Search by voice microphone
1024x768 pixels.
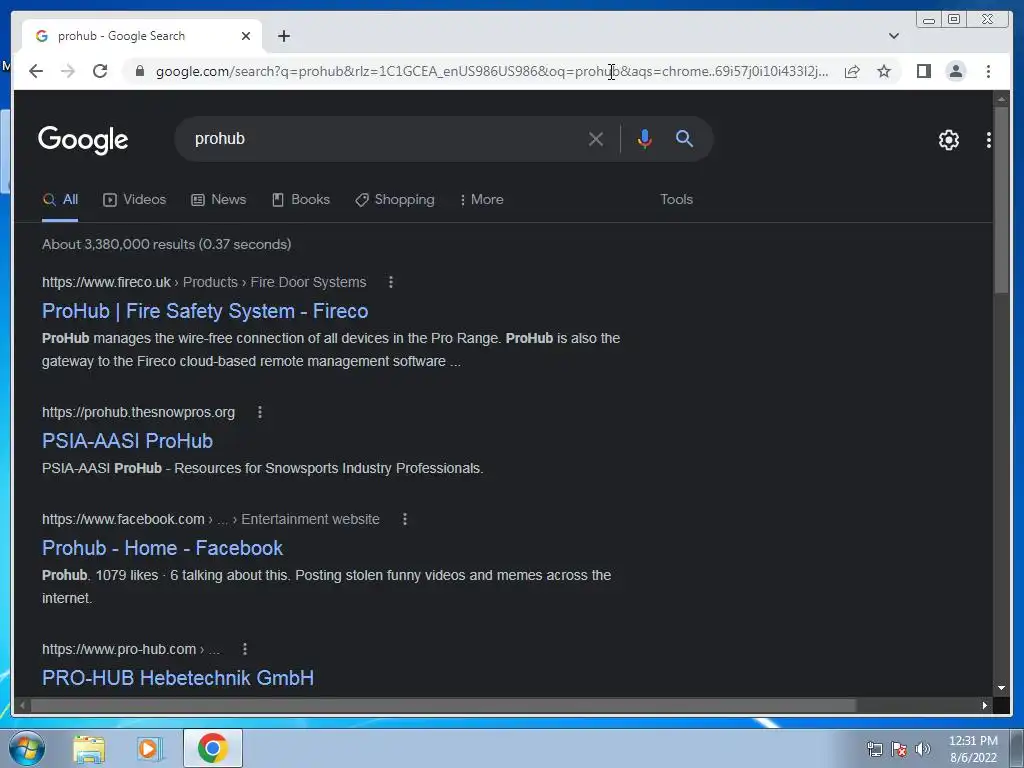pyautogui.click(x=644, y=138)
